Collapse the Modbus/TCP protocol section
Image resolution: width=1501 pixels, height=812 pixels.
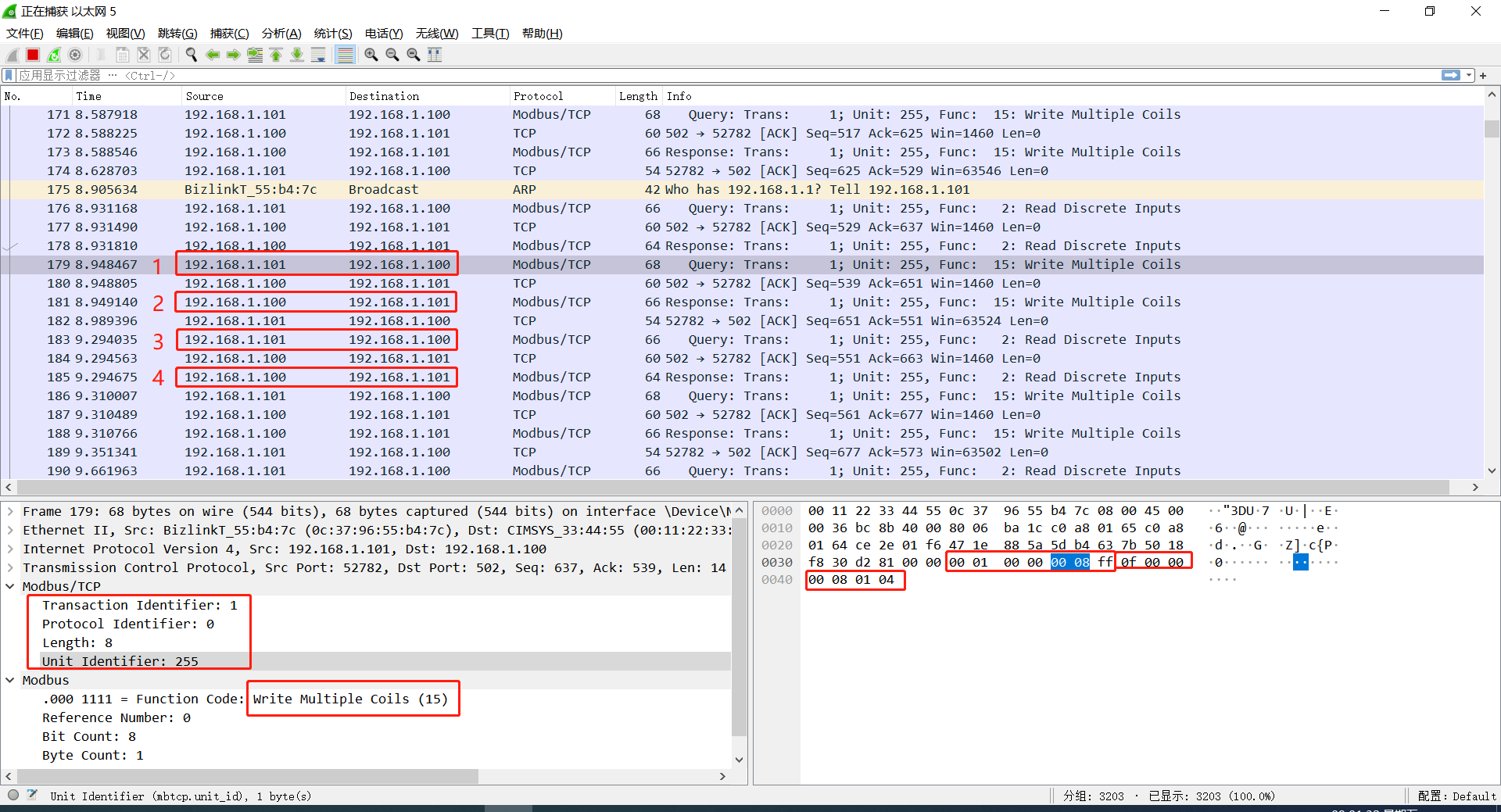coord(10,586)
